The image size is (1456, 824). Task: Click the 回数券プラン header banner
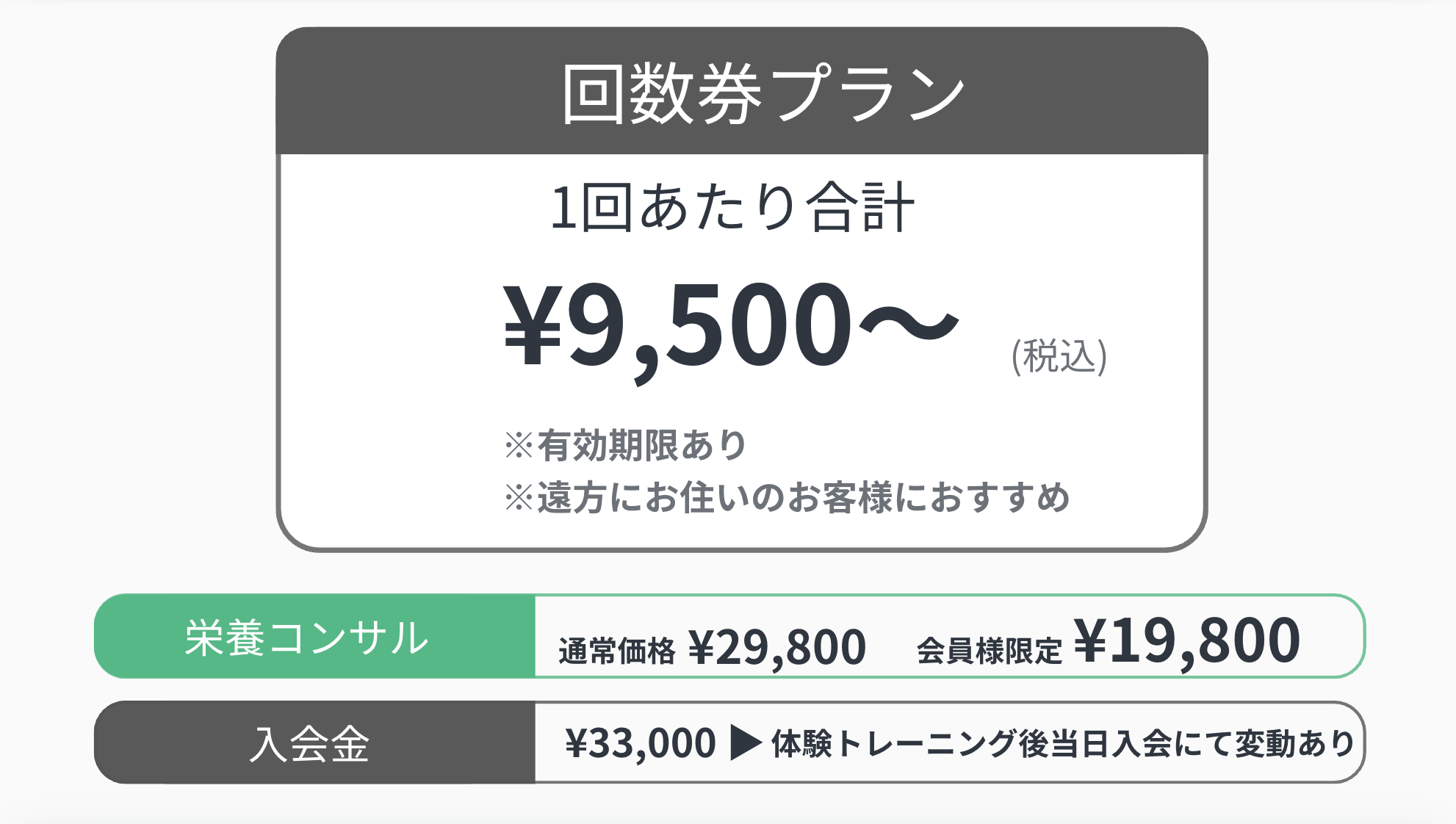click(742, 91)
